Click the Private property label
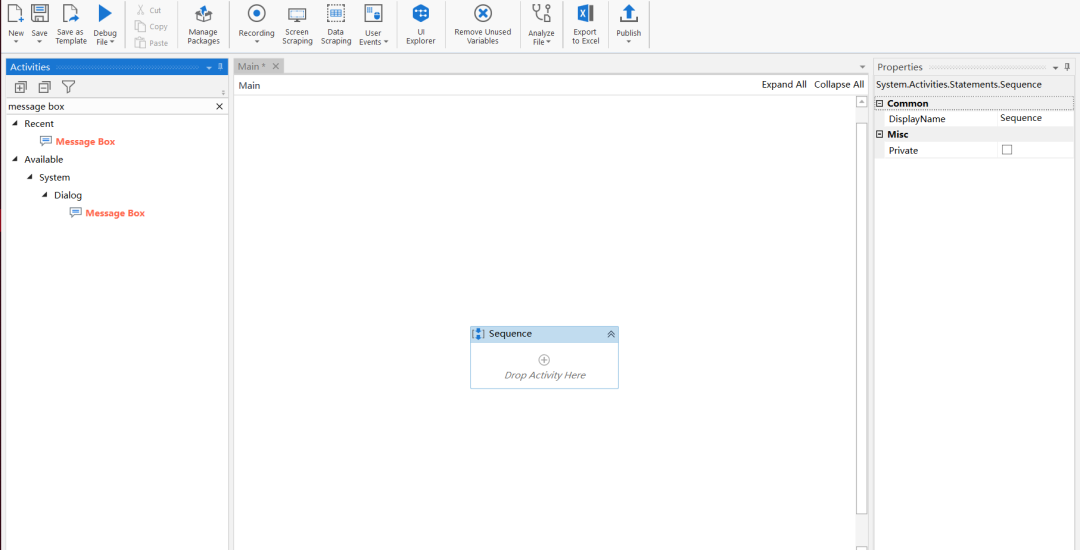The height and width of the screenshot is (550, 1080). [x=903, y=150]
